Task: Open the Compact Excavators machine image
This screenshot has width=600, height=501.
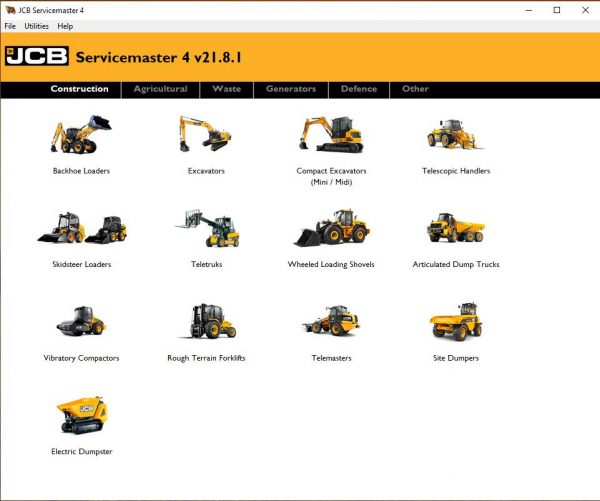Action: [331, 134]
